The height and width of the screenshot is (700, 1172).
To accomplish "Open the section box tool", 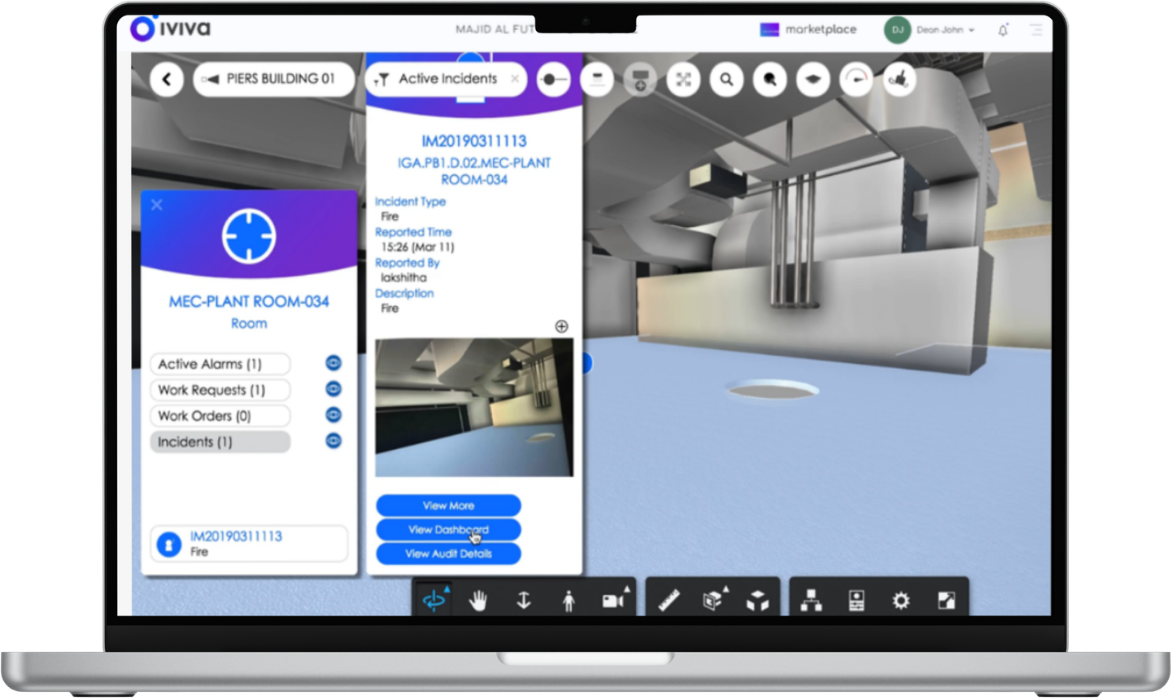I will (x=714, y=601).
